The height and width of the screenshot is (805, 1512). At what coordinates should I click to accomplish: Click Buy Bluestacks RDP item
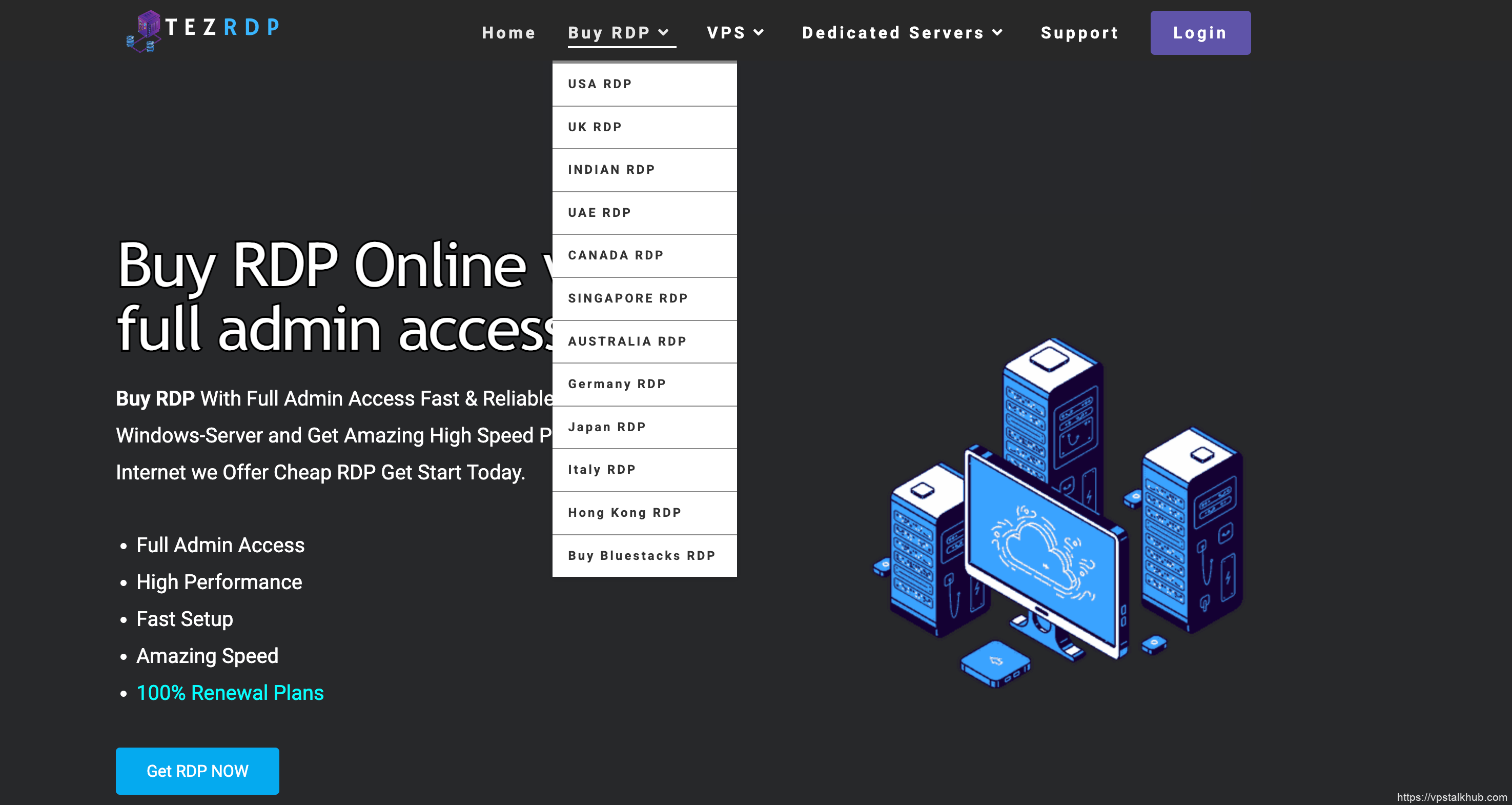[x=642, y=555]
